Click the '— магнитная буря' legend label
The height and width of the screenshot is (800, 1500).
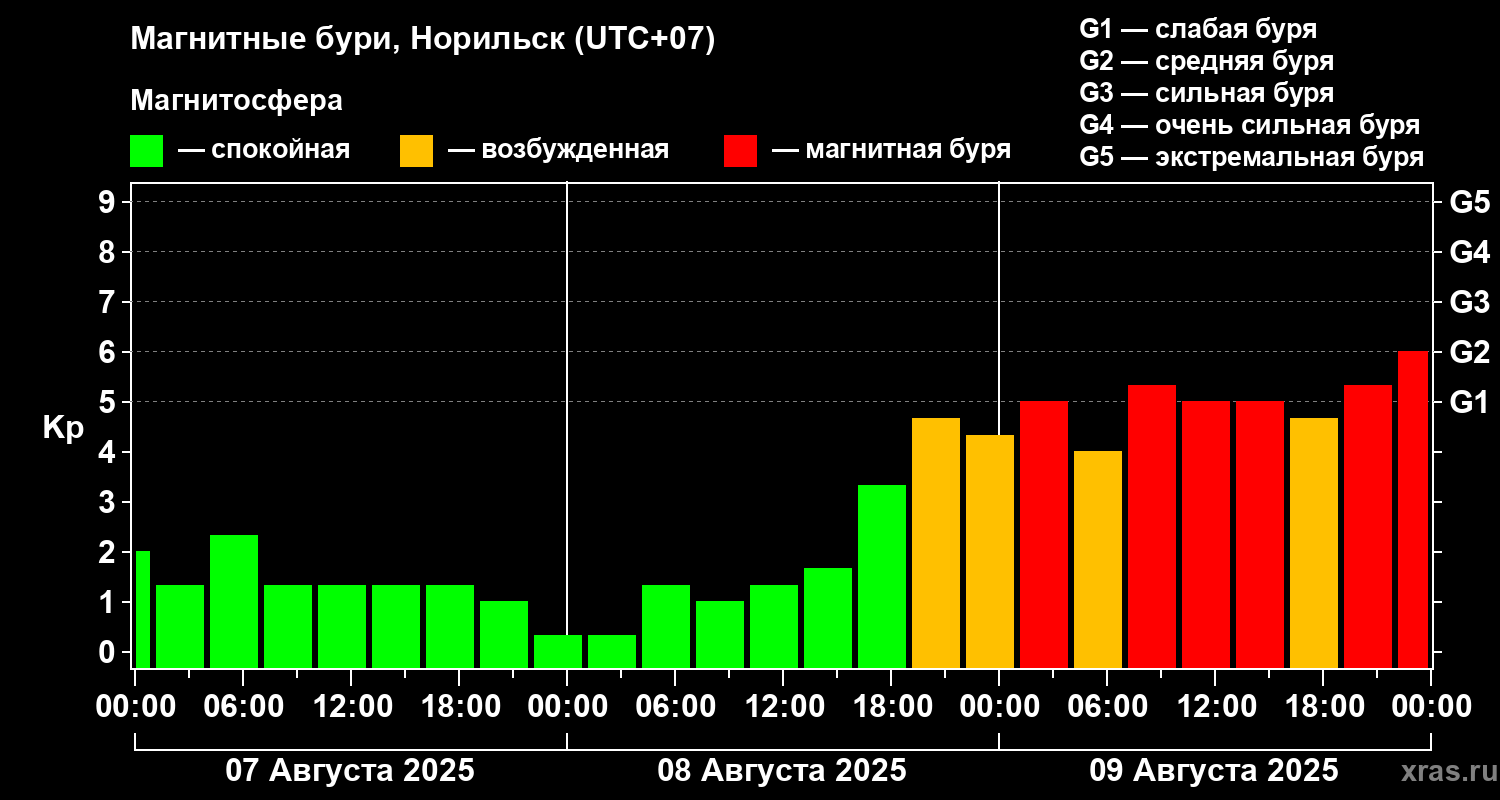[892, 150]
